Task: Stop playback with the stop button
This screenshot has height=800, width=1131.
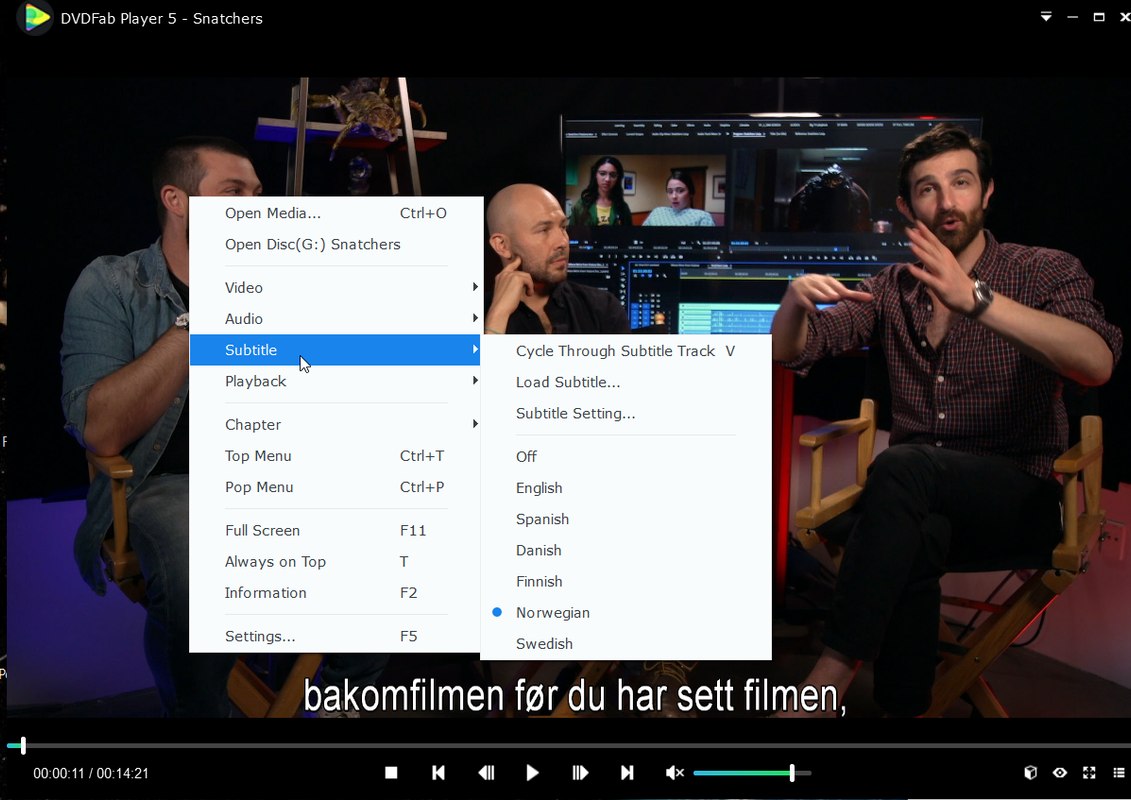Action: tap(391, 773)
